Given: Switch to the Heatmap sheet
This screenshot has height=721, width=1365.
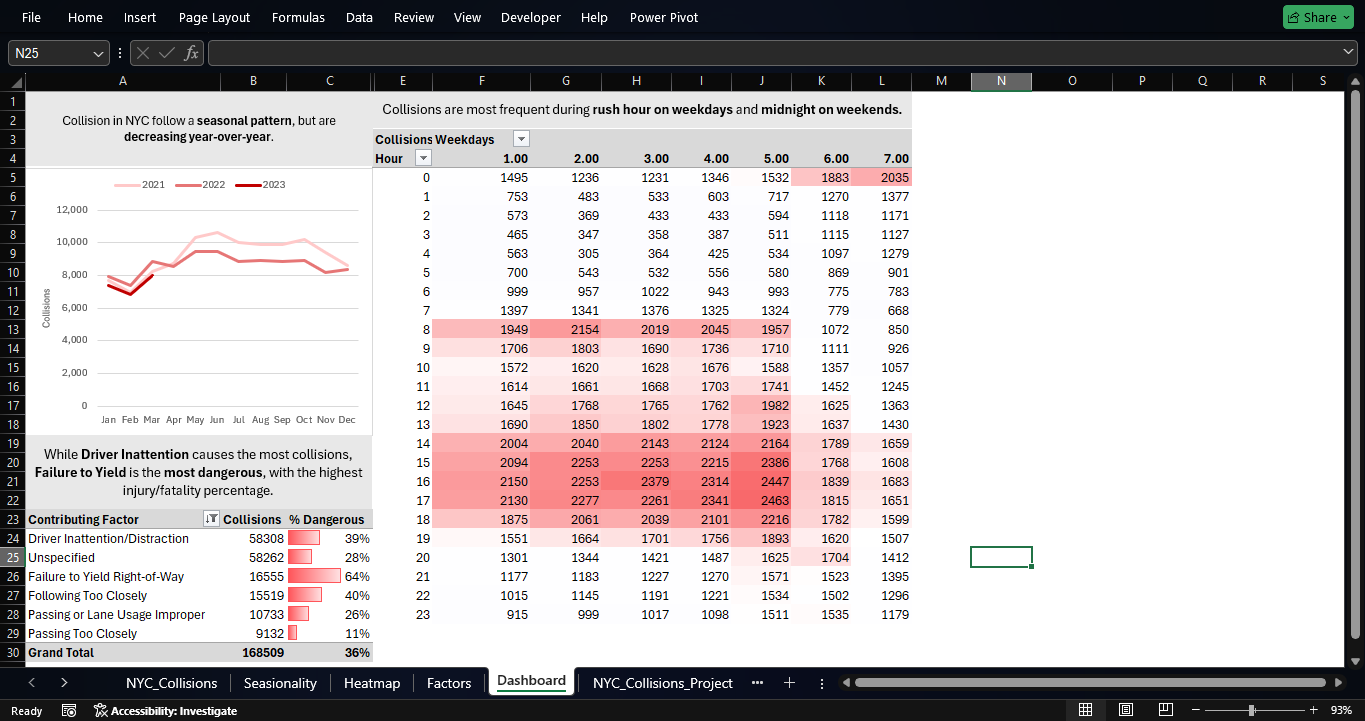Looking at the screenshot, I should click(372, 683).
